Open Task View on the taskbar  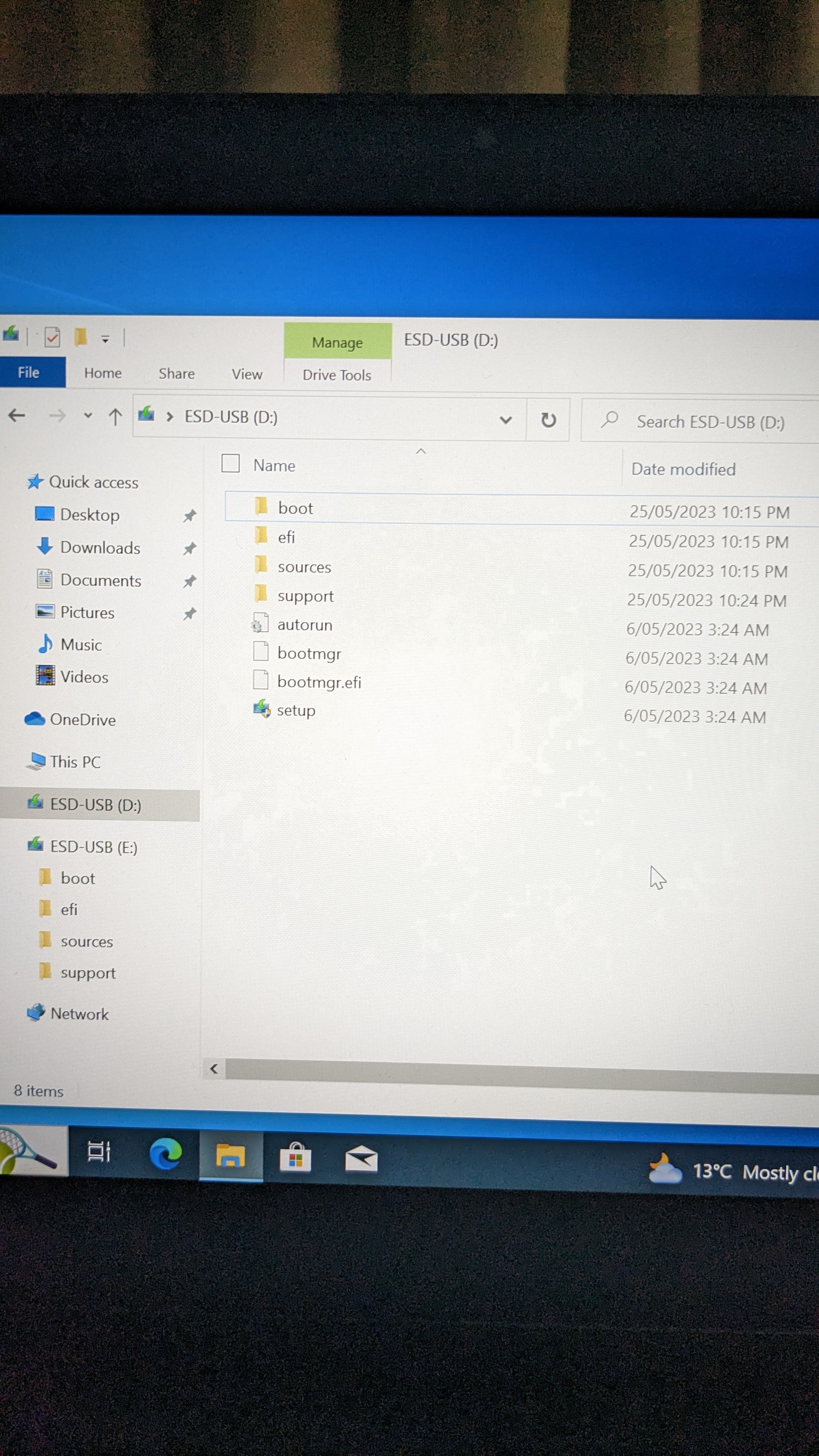tap(99, 1151)
